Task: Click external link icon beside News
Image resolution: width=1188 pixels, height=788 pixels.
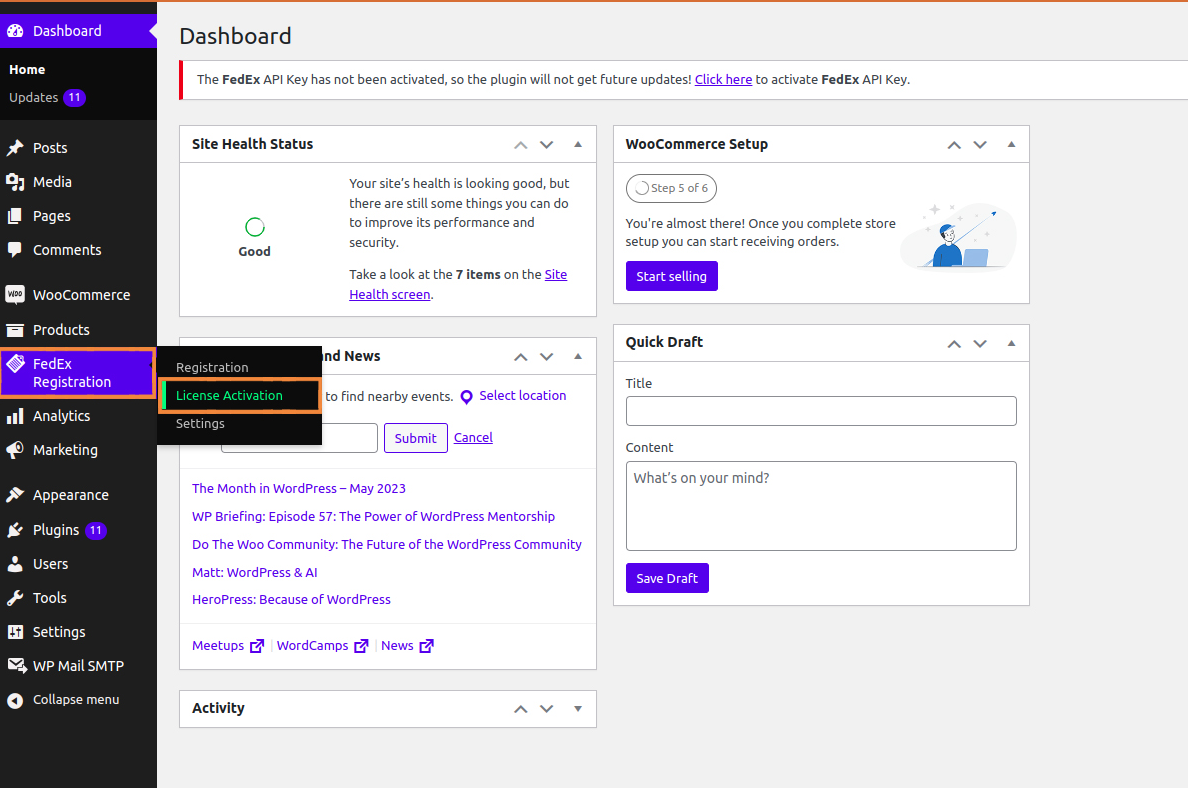Action: point(427,646)
